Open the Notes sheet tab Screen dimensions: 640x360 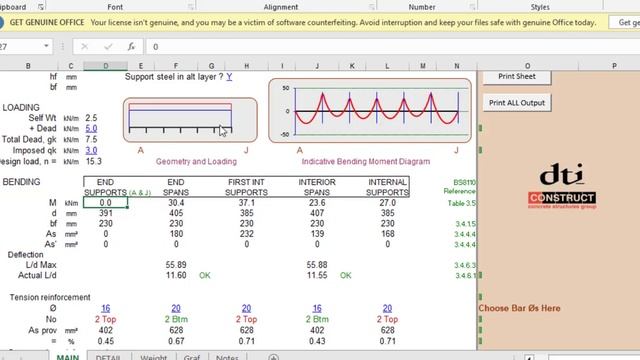227,357
